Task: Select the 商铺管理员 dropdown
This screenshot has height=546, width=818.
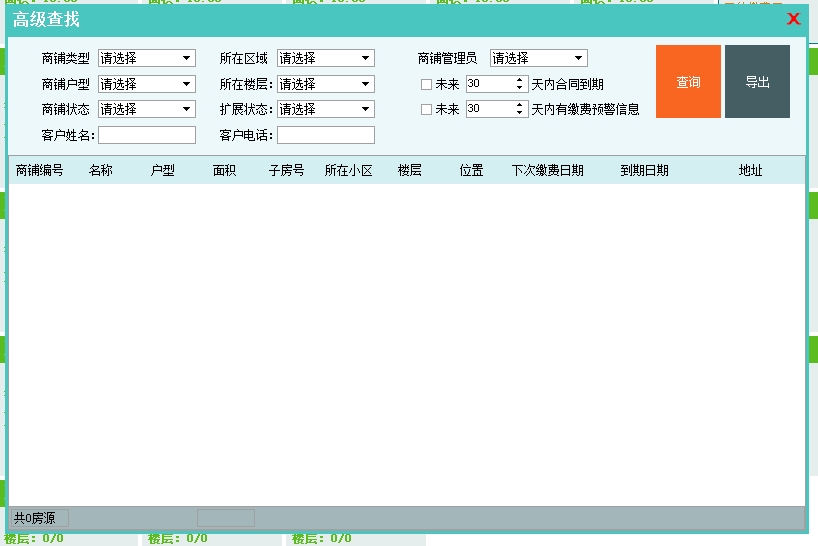Action: (x=538, y=59)
